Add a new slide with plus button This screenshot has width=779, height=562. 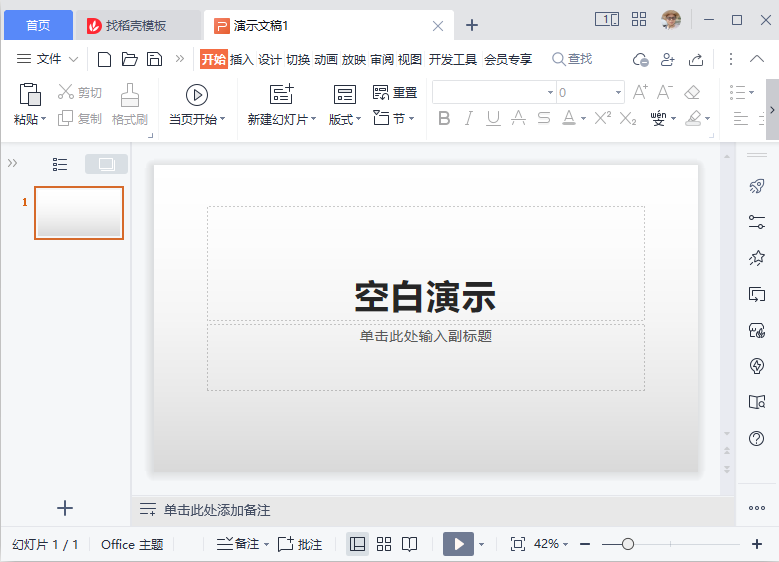point(65,508)
